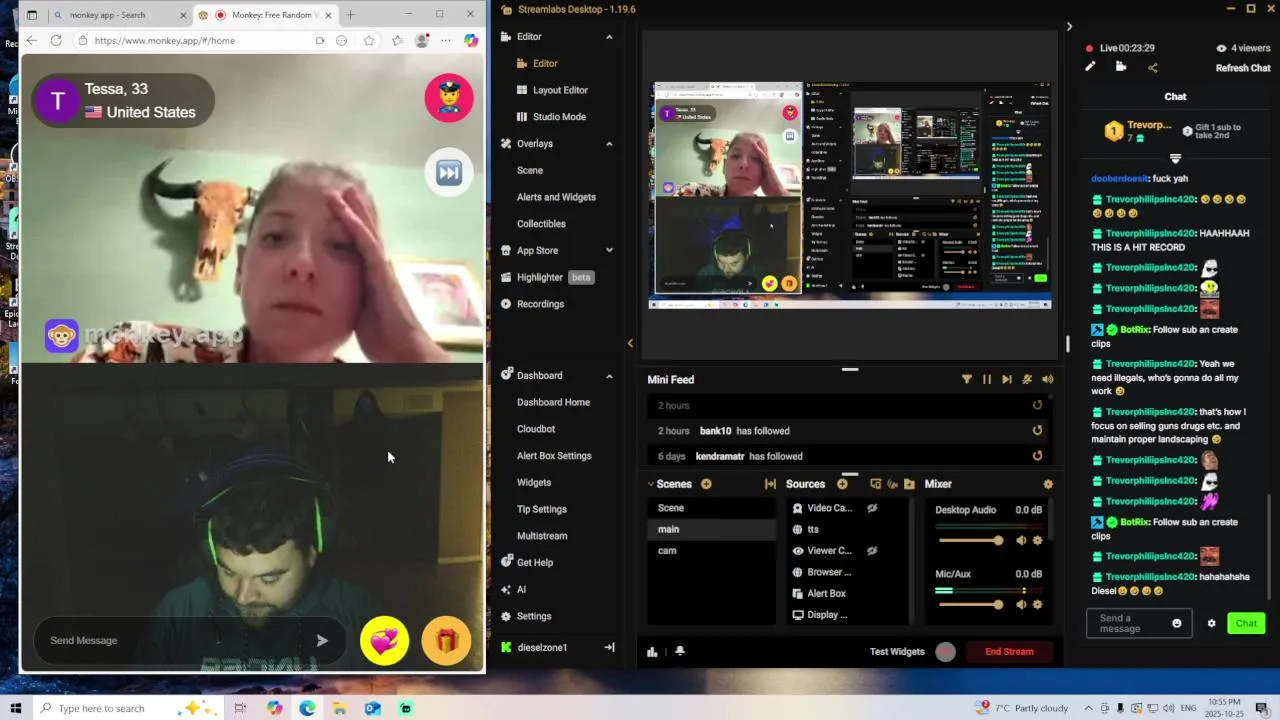Click the End Stream button

[x=1009, y=652]
